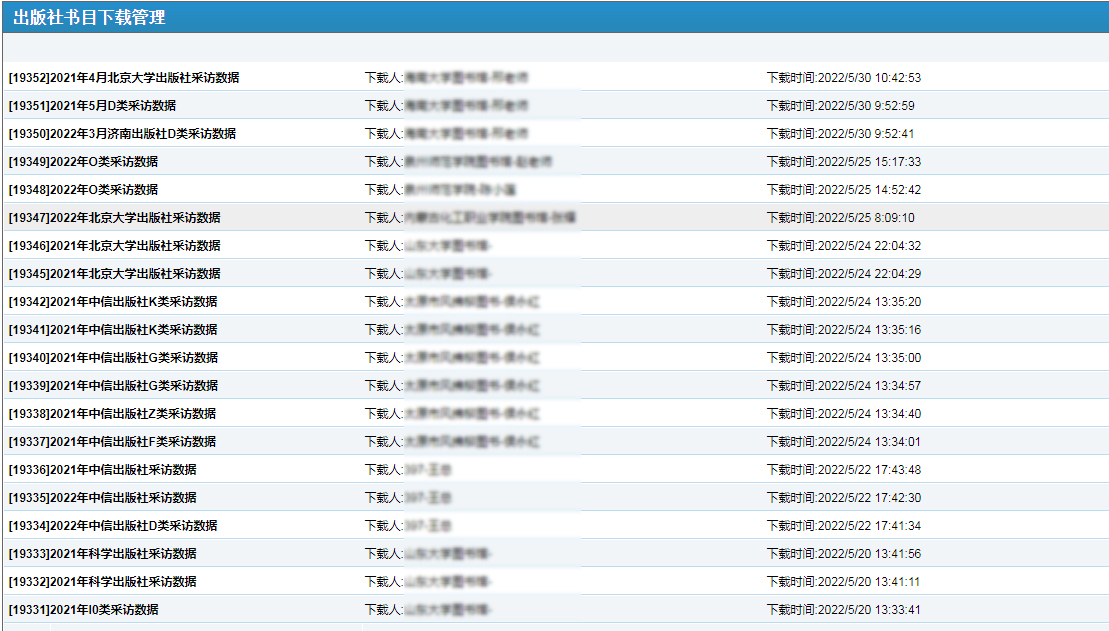
Task: Select record 19336 2021年中信出版社采访数据
Action: tap(103, 470)
